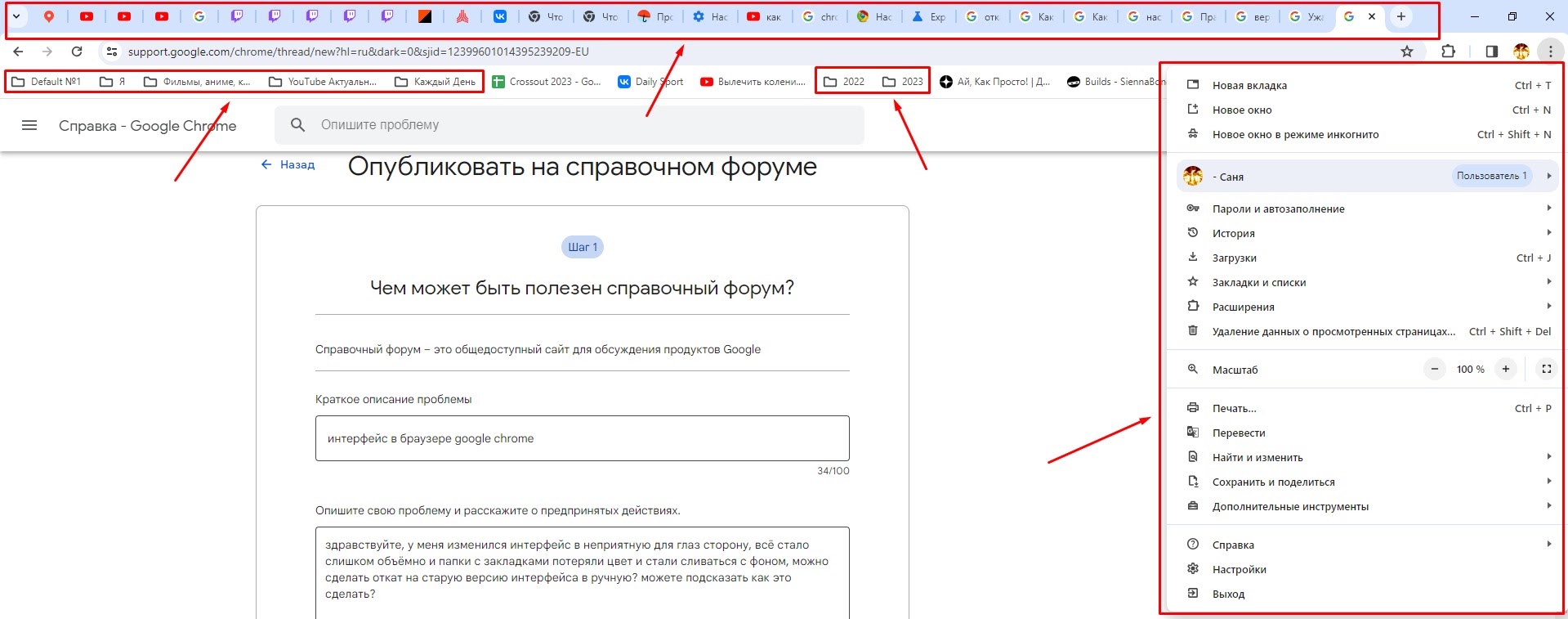Reload the current page
The width and height of the screenshot is (1568, 619).
click(77, 52)
